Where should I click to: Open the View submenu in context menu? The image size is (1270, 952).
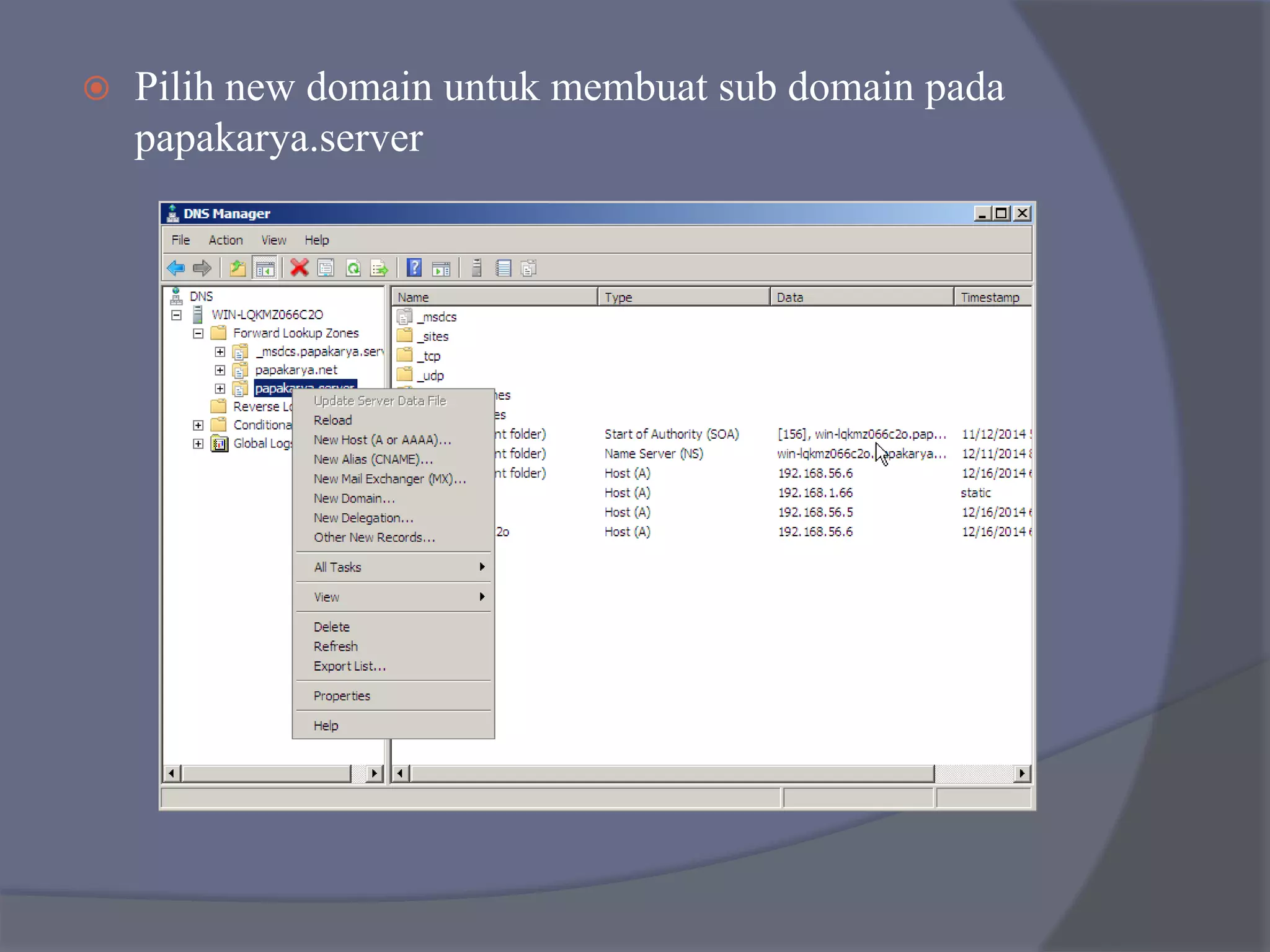point(394,597)
